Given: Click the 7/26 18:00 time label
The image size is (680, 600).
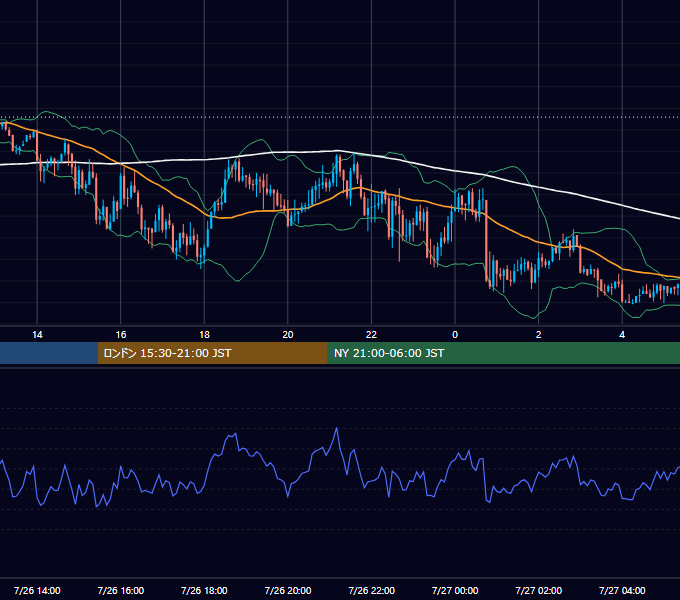Looking at the screenshot, I should [204, 590].
